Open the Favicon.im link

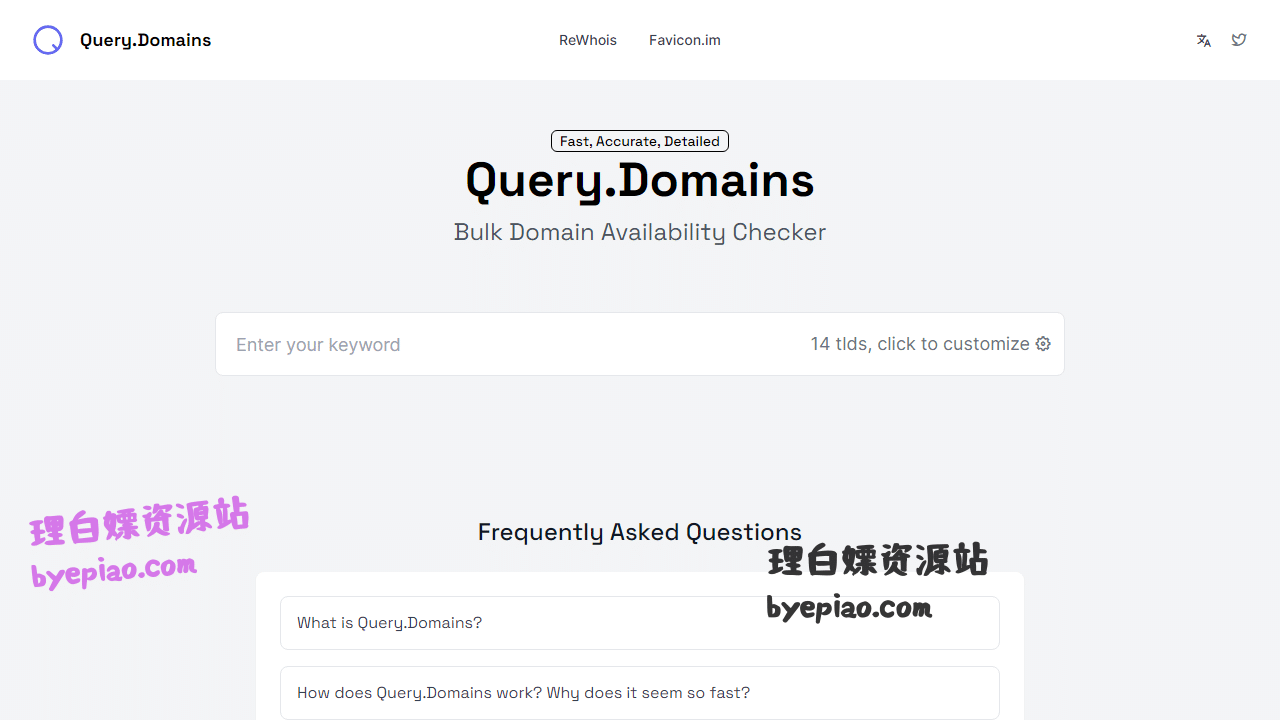[685, 40]
